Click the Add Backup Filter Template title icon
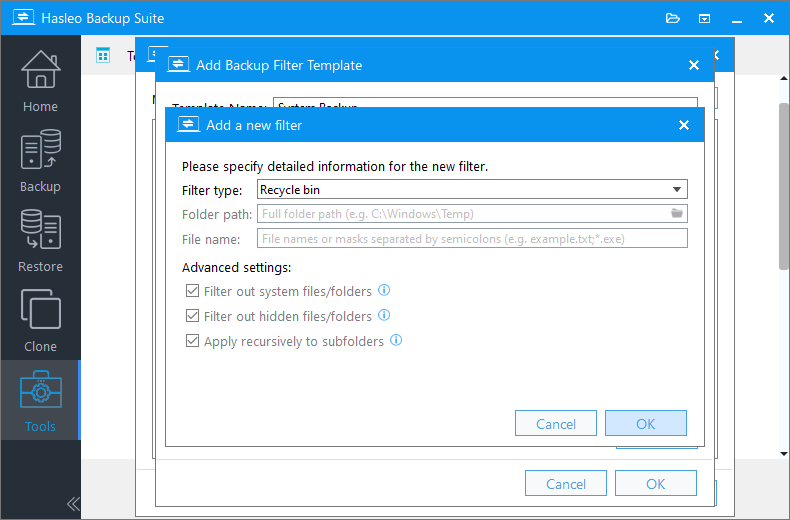 (178, 64)
